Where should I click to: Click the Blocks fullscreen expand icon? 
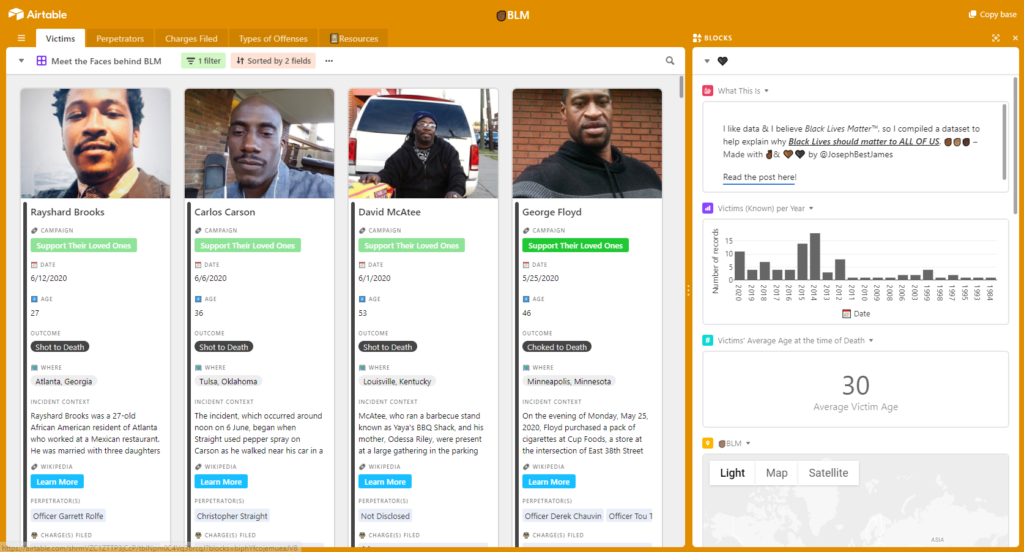point(996,38)
